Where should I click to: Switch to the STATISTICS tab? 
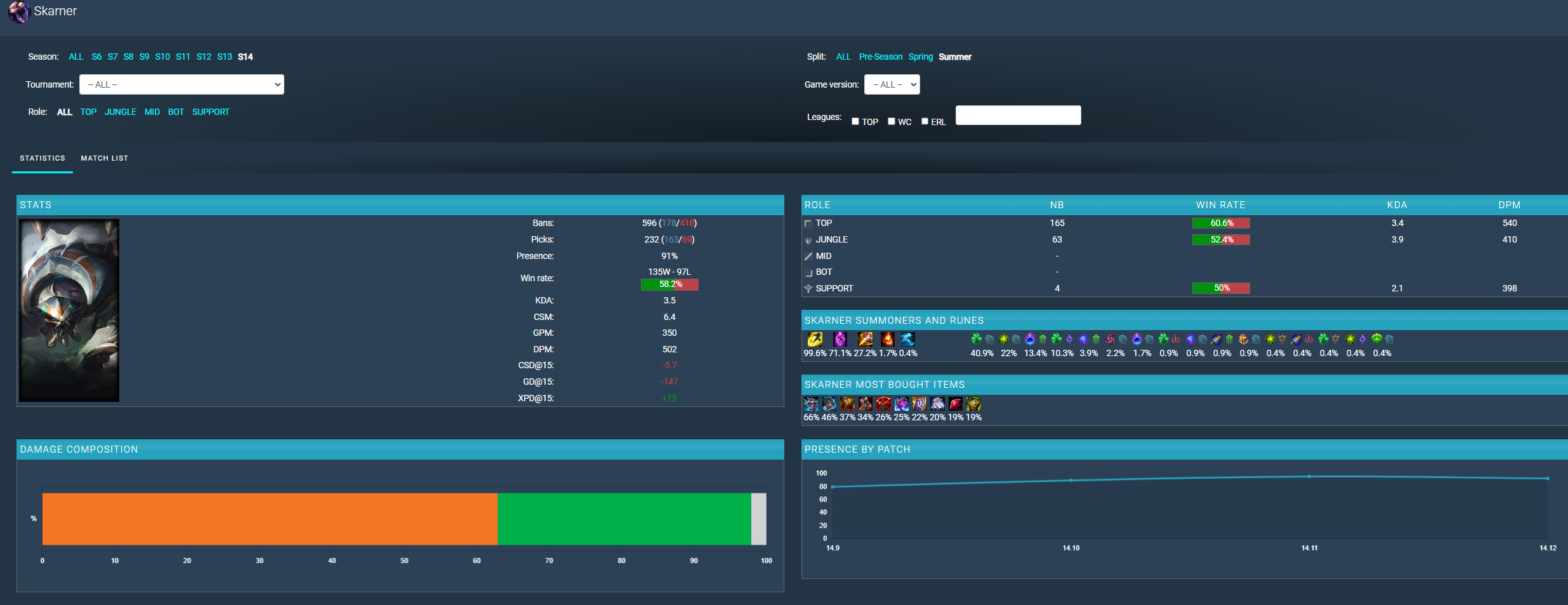pos(43,158)
